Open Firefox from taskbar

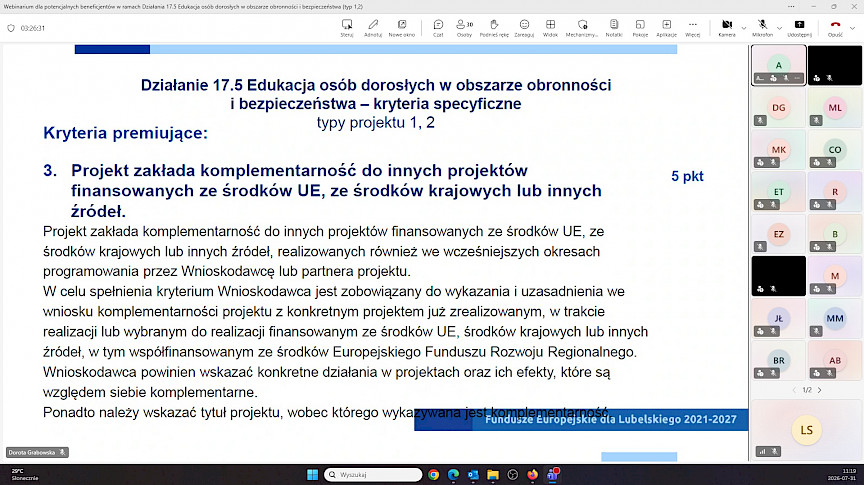click(x=532, y=475)
